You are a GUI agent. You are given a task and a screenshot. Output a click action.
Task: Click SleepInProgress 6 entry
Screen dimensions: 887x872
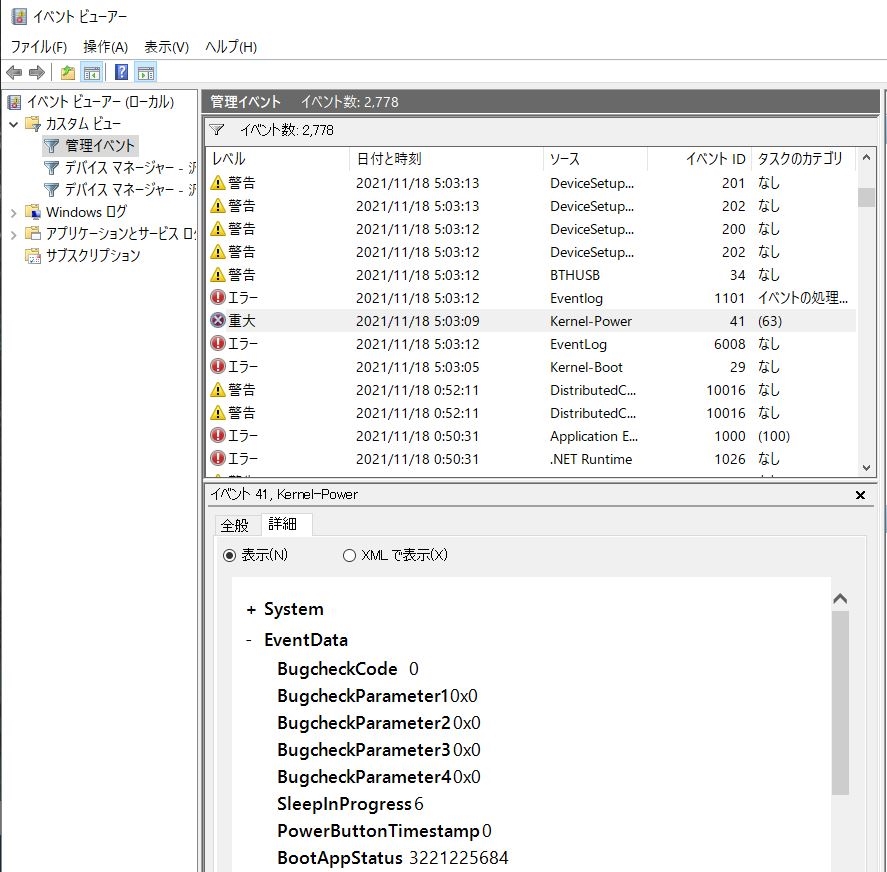click(x=350, y=804)
